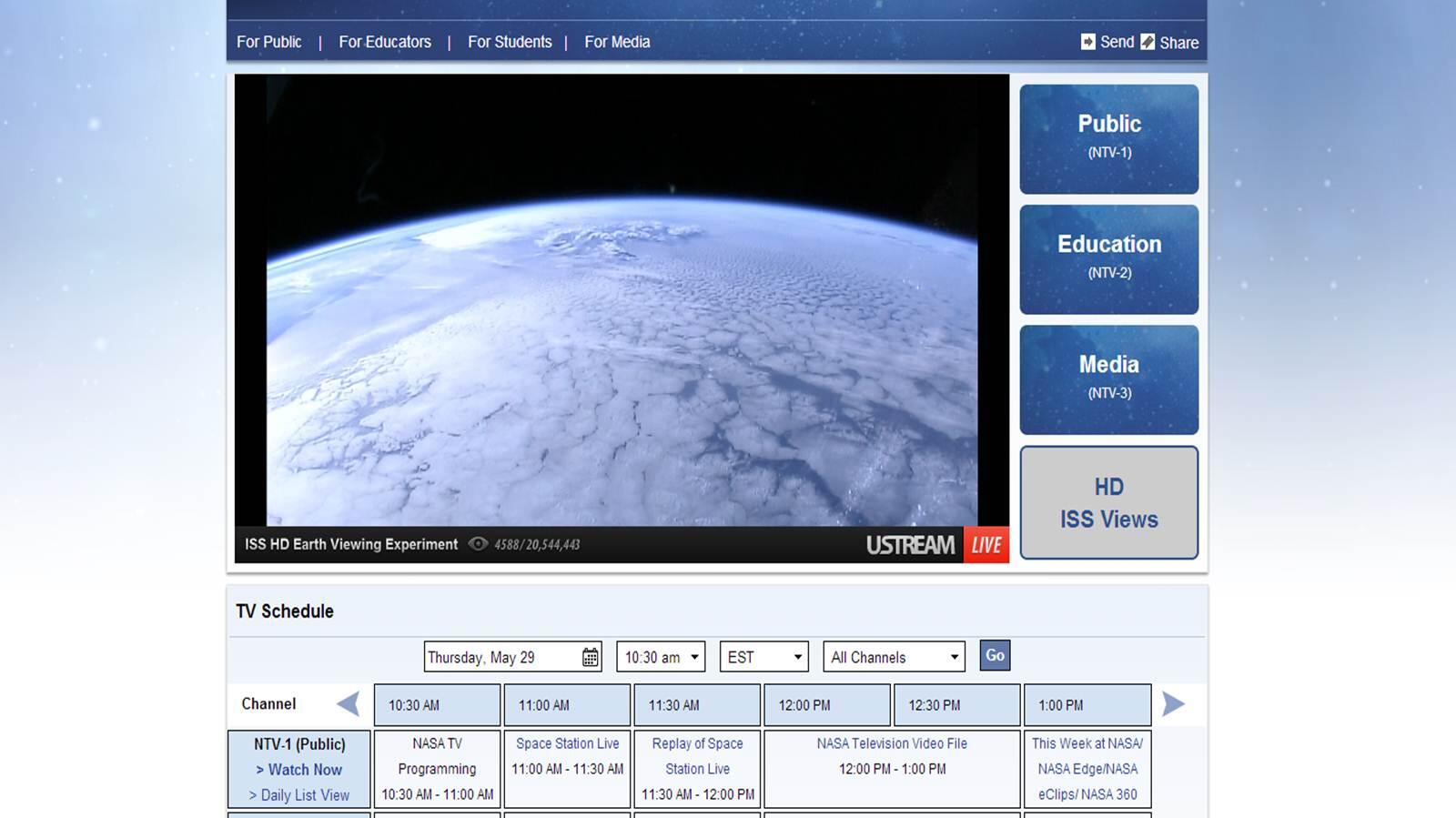1456x818 pixels.
Task: Click the live ISS Earth video player
Action: coord(622,300)
